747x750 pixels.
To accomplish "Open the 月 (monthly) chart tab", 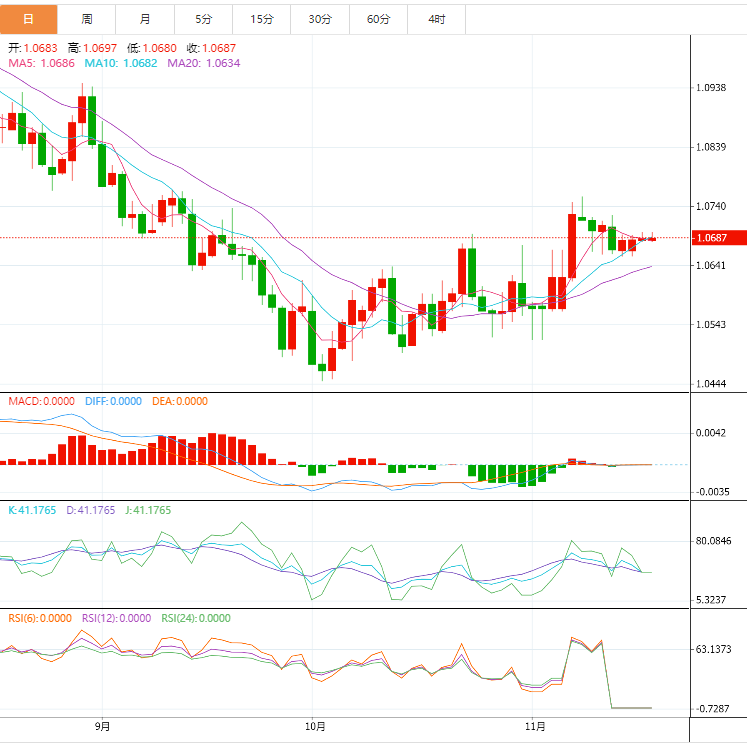I will tap(146, 19).
